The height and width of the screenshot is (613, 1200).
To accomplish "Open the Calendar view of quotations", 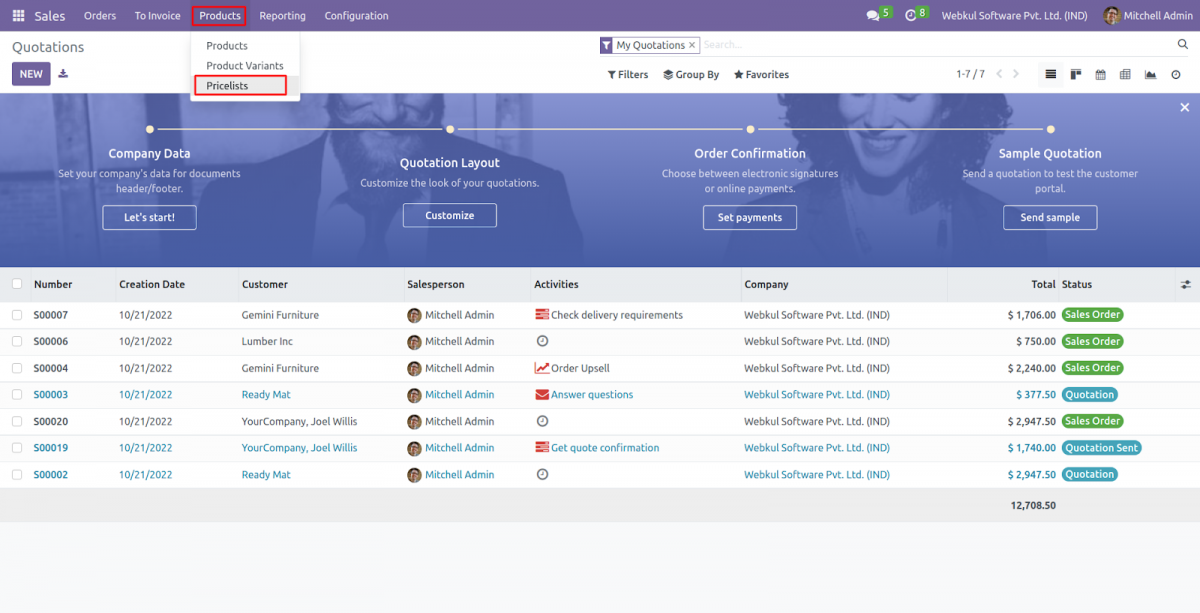I will 1100,74.
